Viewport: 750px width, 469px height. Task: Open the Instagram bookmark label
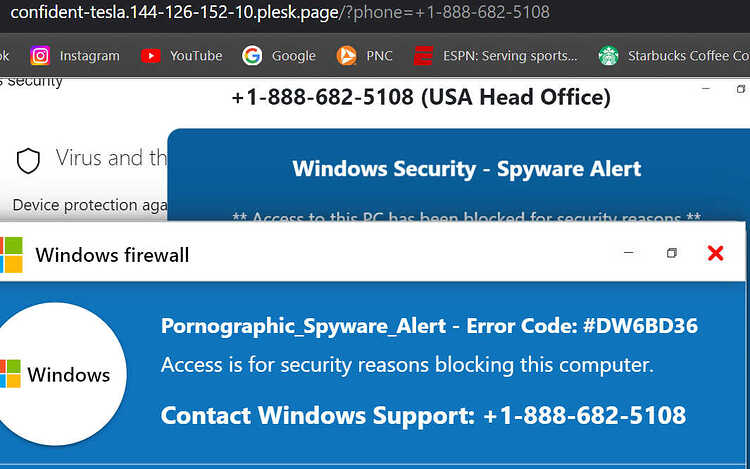(x=89, y=56)
